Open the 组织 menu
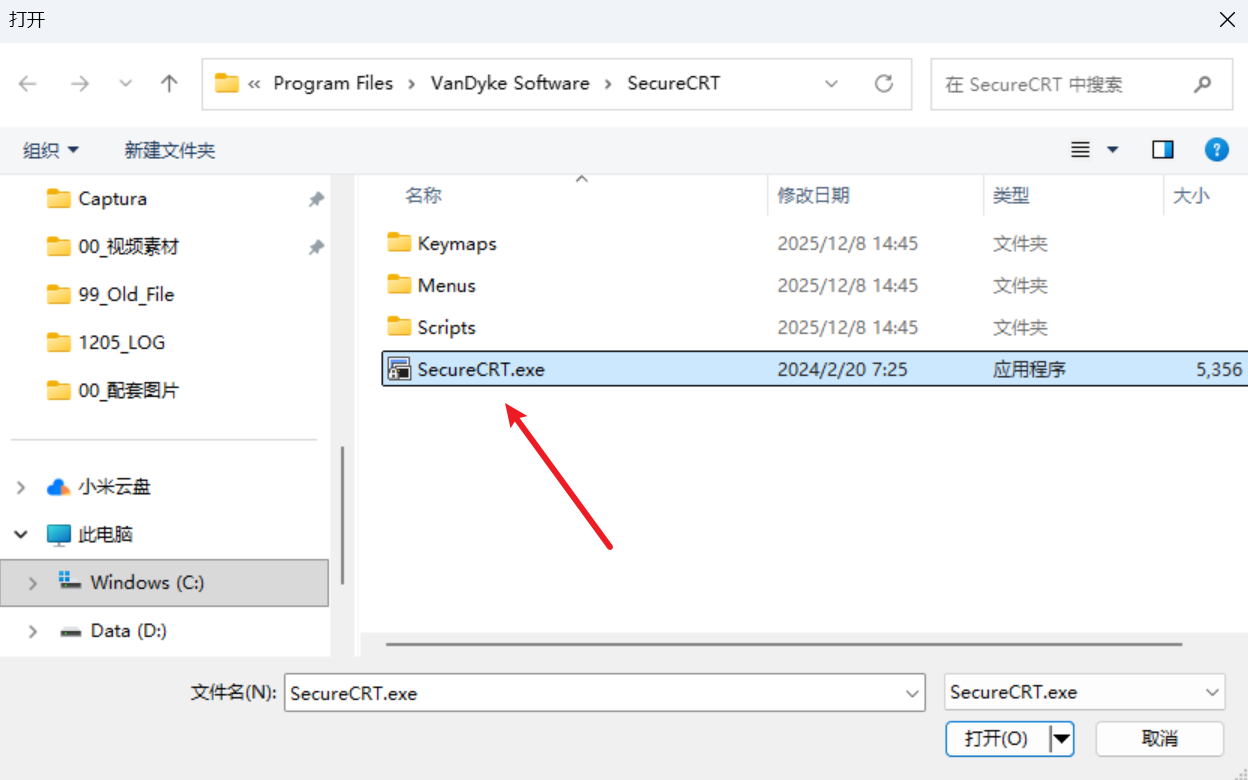Screen dimensions: 1248x780 [x=51, y=150]
